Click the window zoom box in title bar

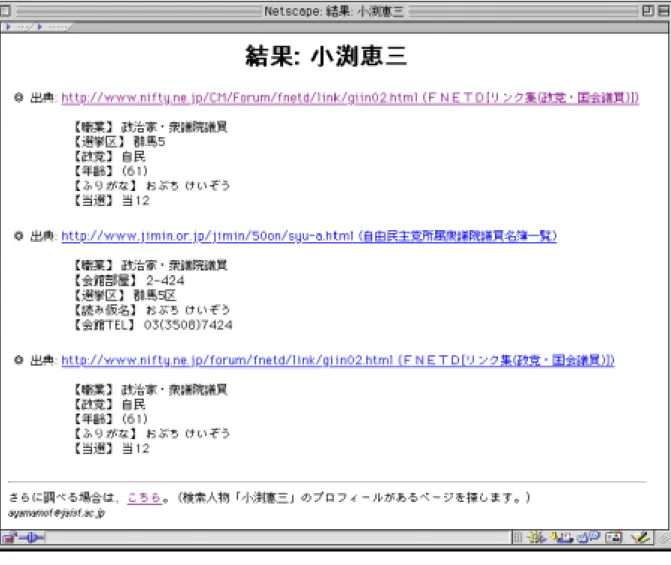click(x=648, y=11)
